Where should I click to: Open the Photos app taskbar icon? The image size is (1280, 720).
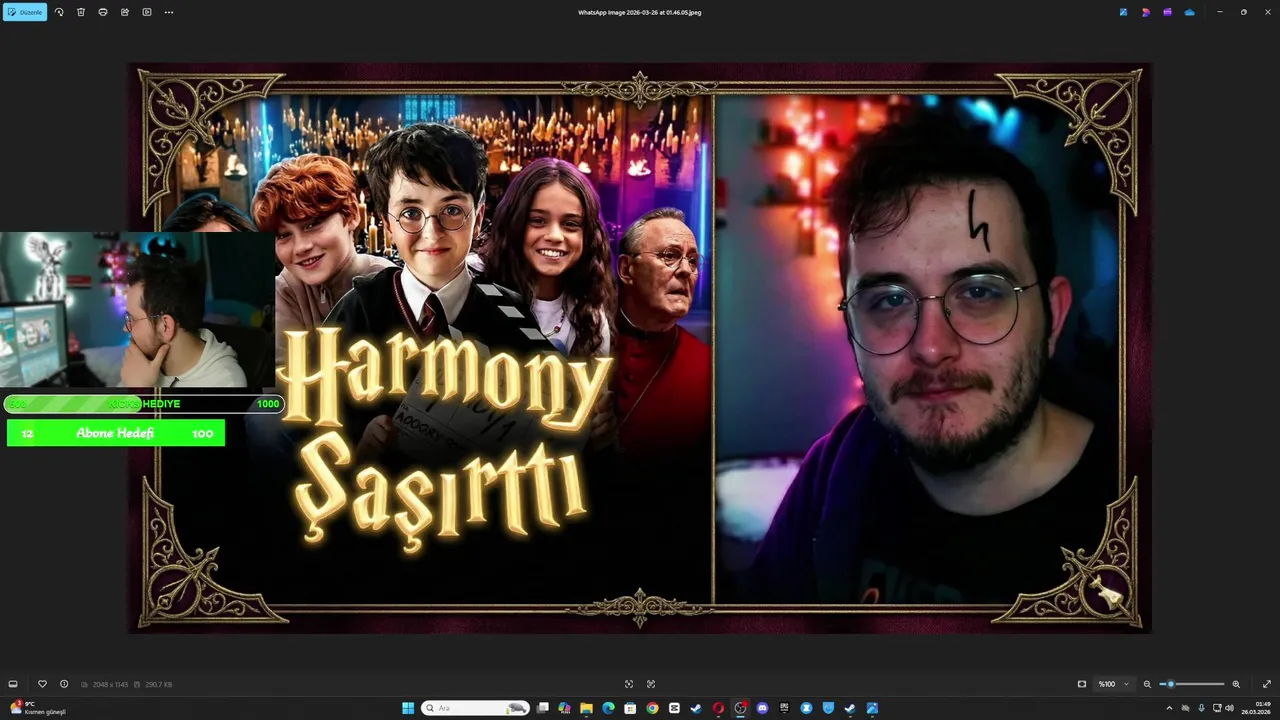click(872, 708)
